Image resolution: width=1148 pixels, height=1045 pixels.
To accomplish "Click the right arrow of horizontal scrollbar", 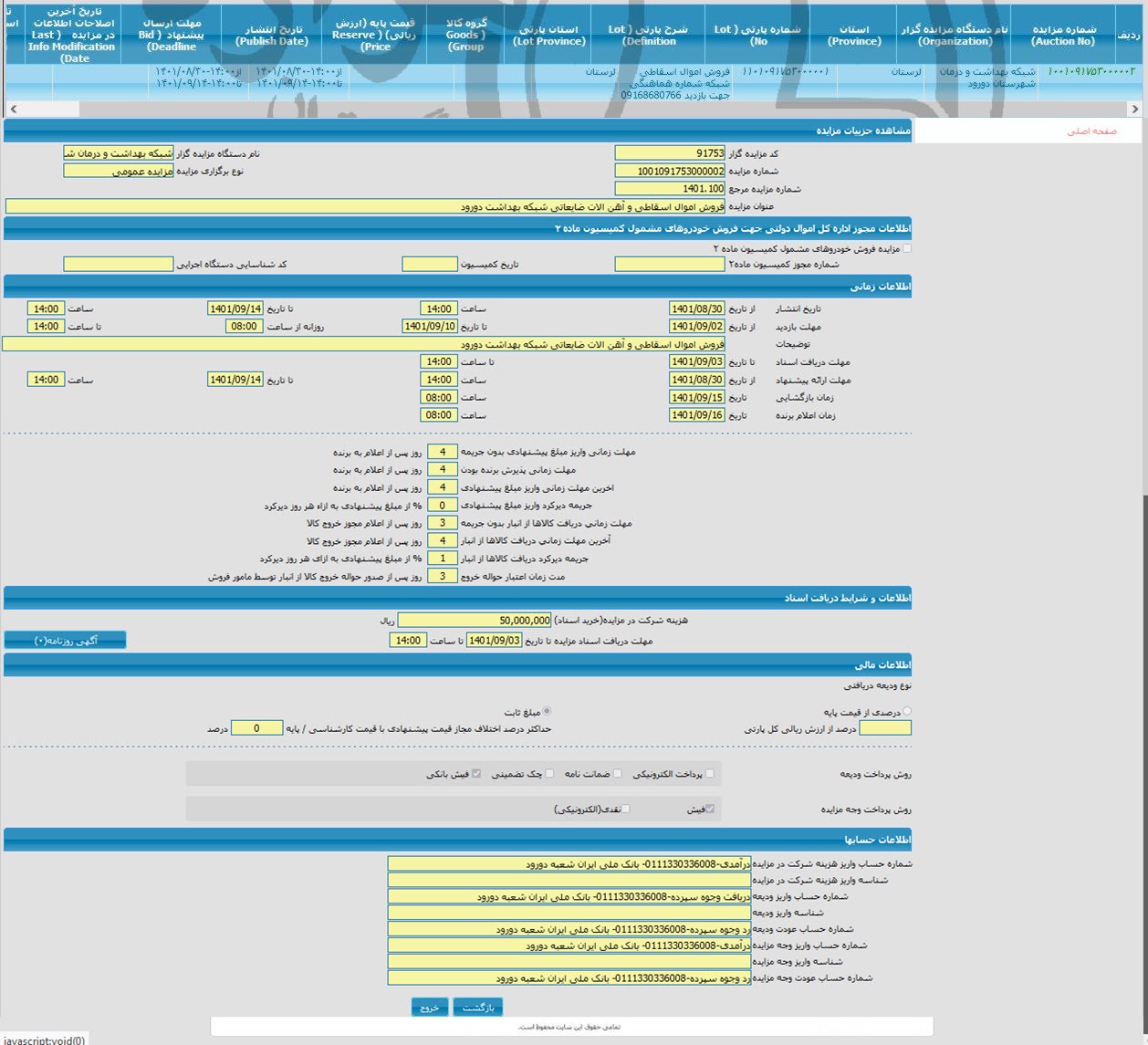I will (x=1134, y=109).
